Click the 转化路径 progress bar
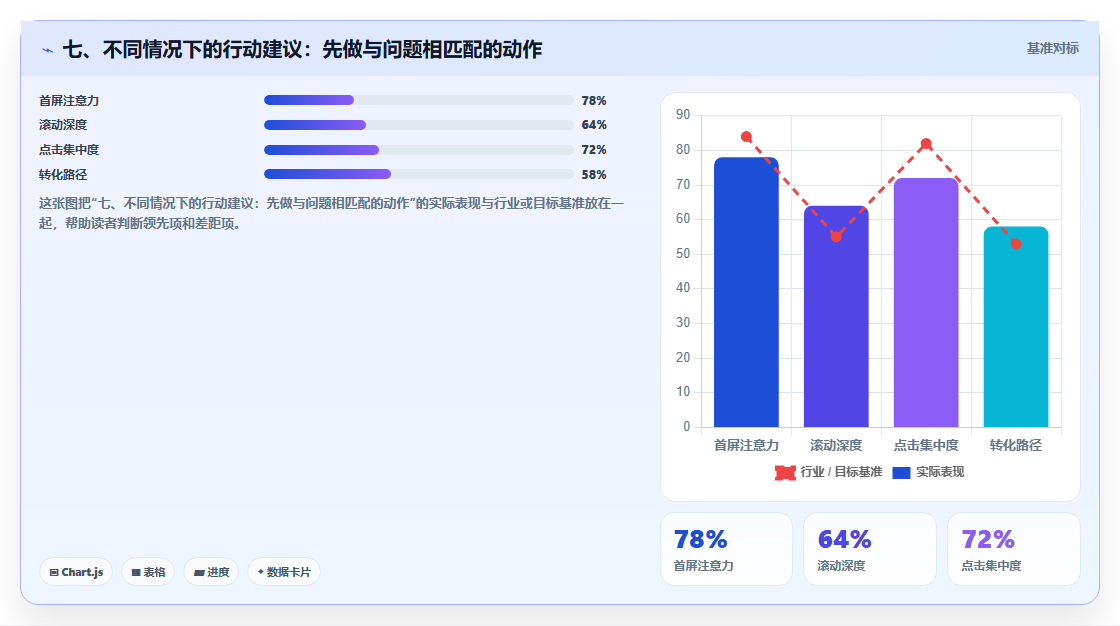The width and height of the screenshot is (1120, 626). [x=419, y=174]
